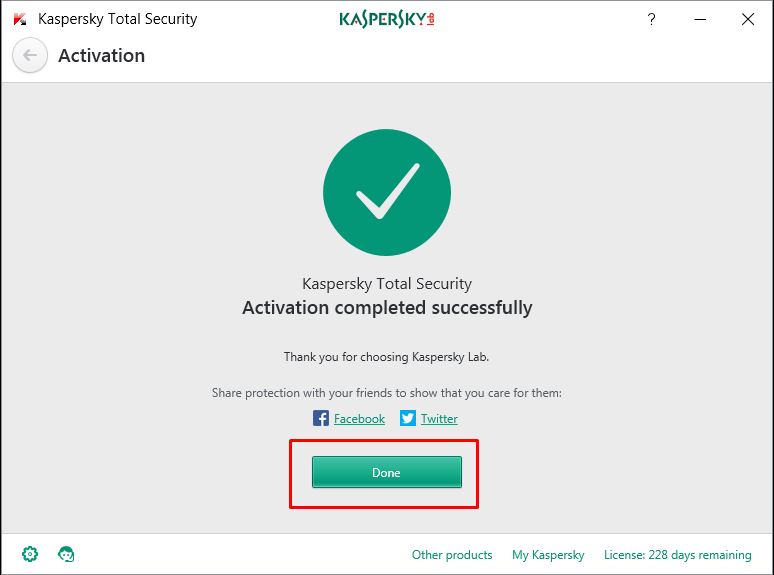774x575 pixels.
Task: Click the large green checkmark circle
Action: point(387,192)
